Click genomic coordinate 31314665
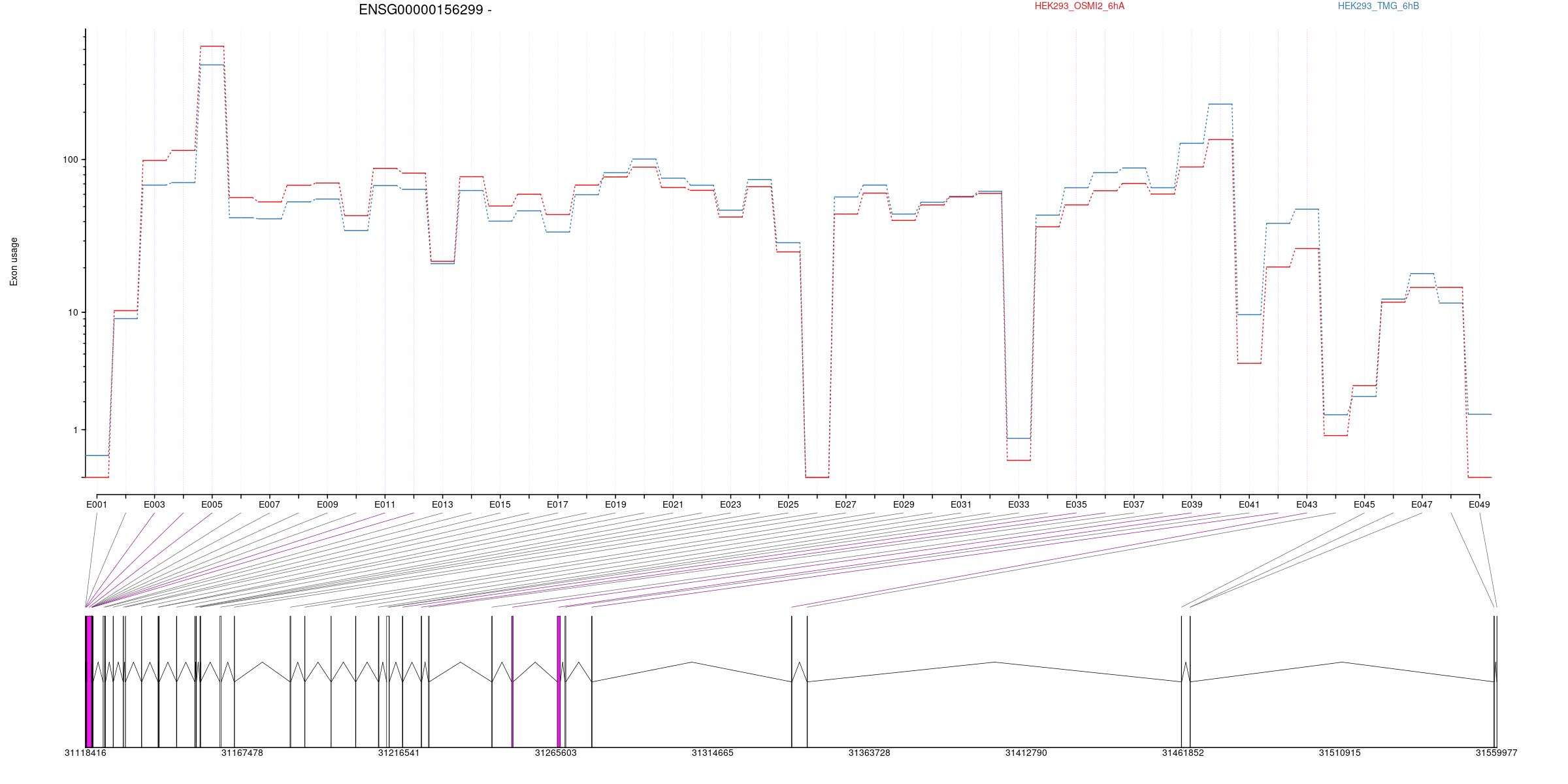The width and height of the screenshot is (1568, 784). (x=713, y=753)
